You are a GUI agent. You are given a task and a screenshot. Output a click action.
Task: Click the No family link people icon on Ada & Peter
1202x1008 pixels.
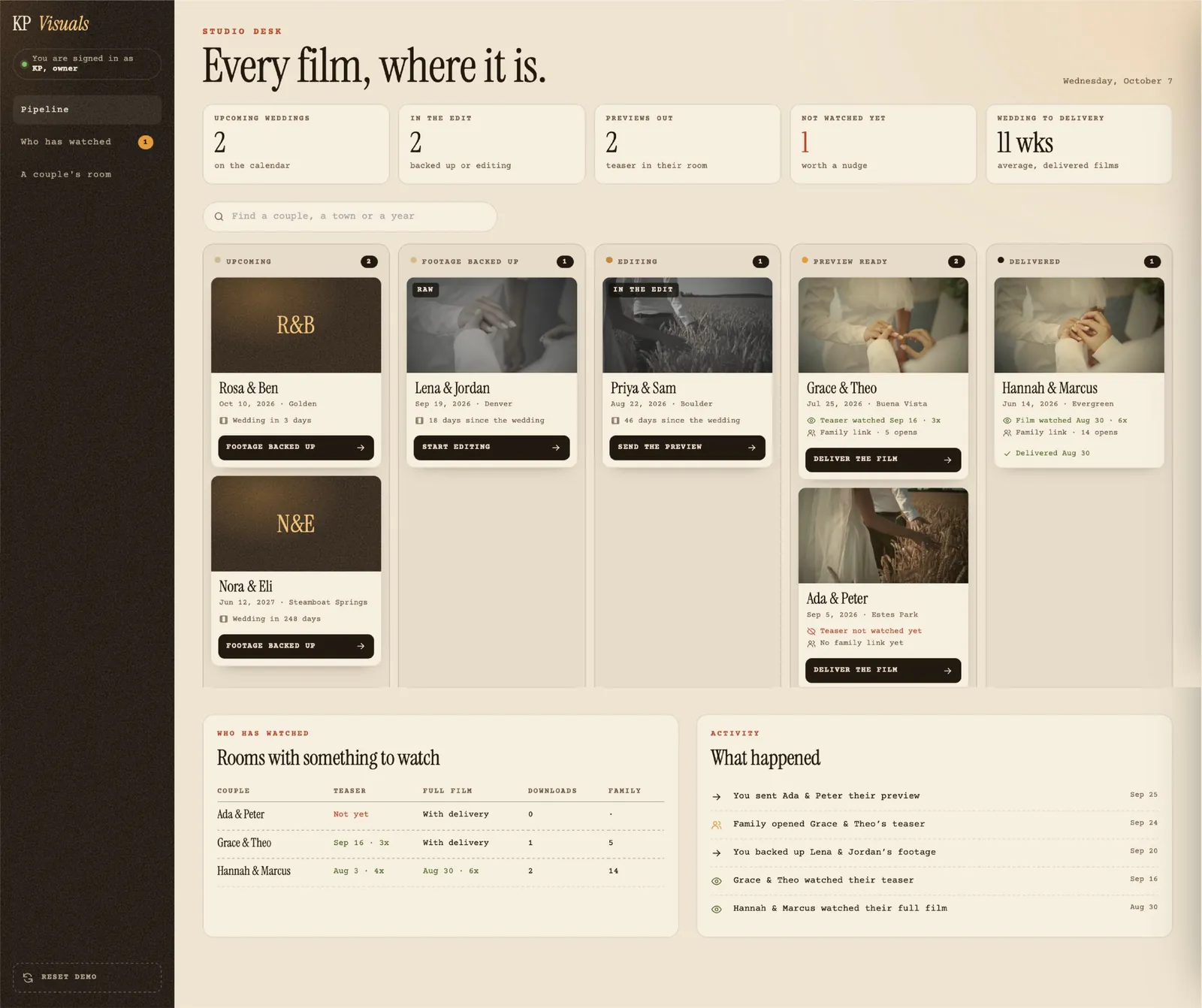point(811,643)
